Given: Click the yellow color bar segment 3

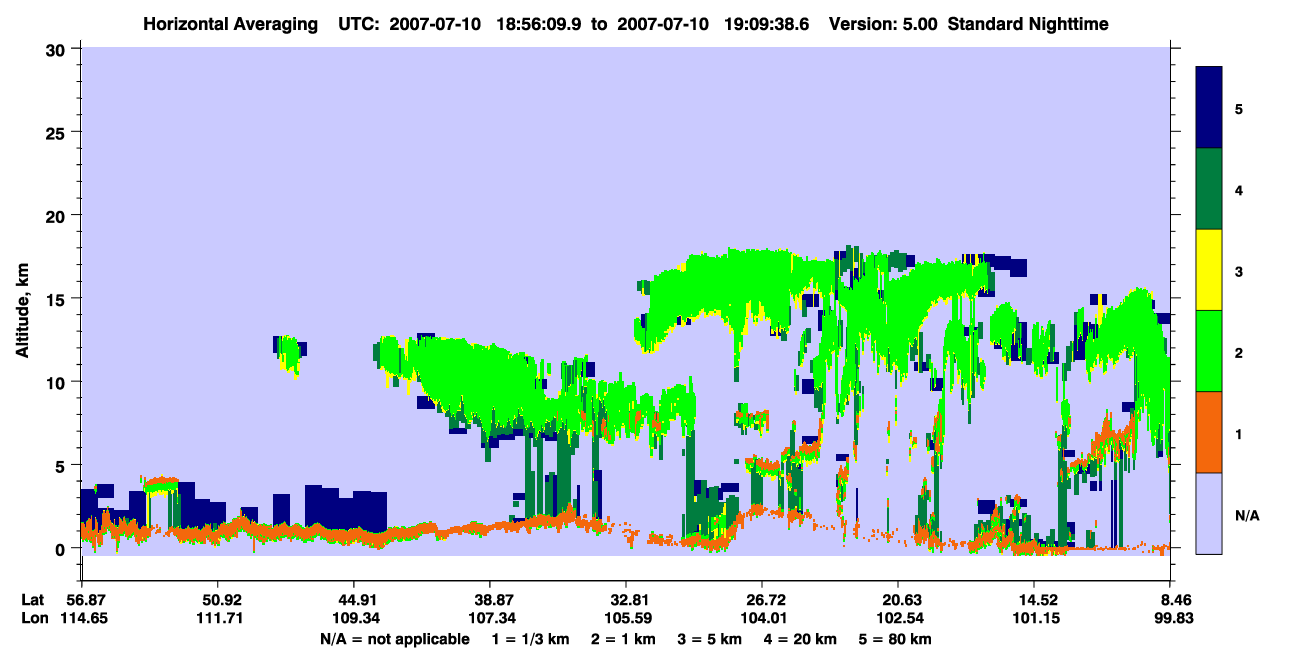Looking at the screenshot, I should (x=1209, y=270).
